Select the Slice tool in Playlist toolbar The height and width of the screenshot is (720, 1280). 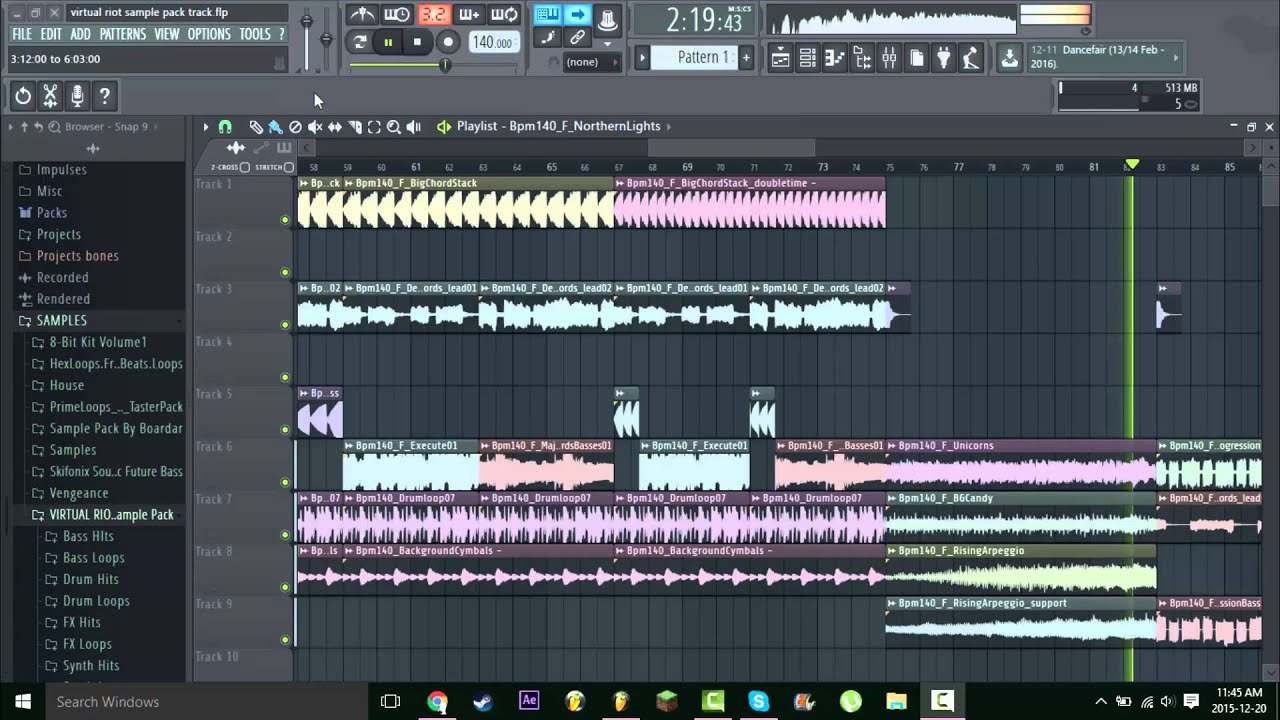point(354,127)
